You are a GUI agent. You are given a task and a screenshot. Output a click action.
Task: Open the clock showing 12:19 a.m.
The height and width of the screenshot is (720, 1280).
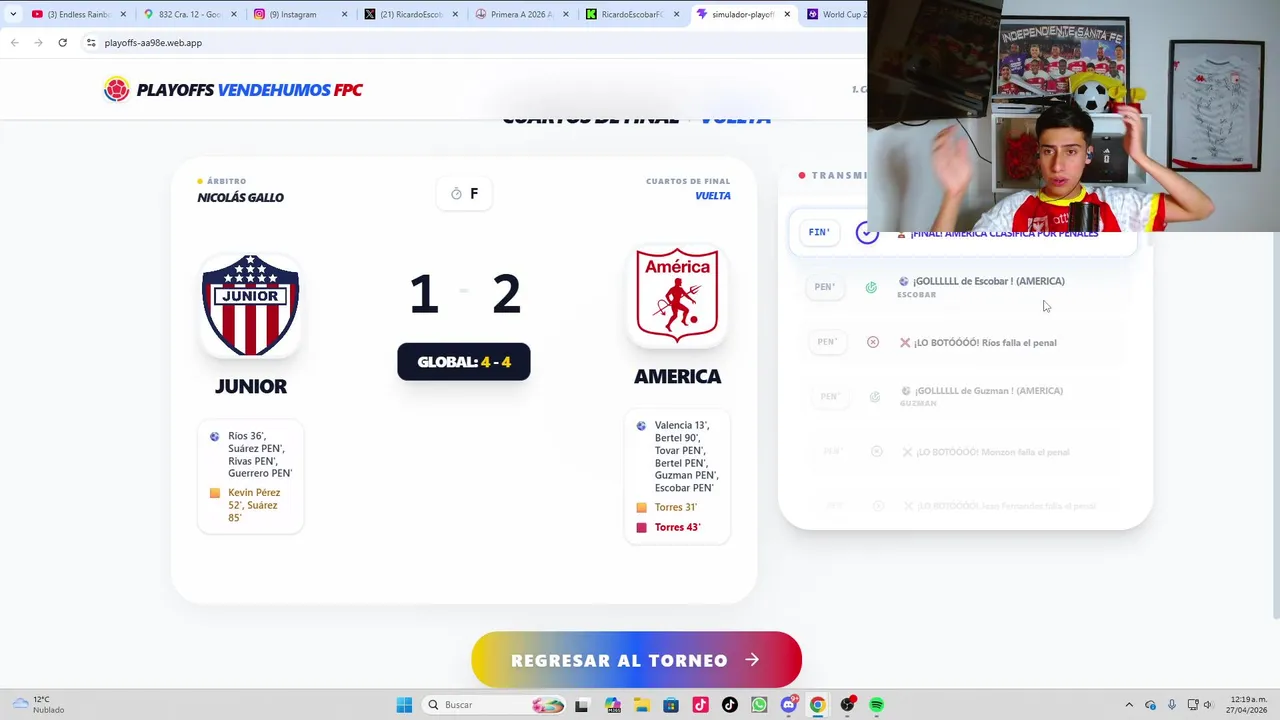click(x=1244, y=705)
